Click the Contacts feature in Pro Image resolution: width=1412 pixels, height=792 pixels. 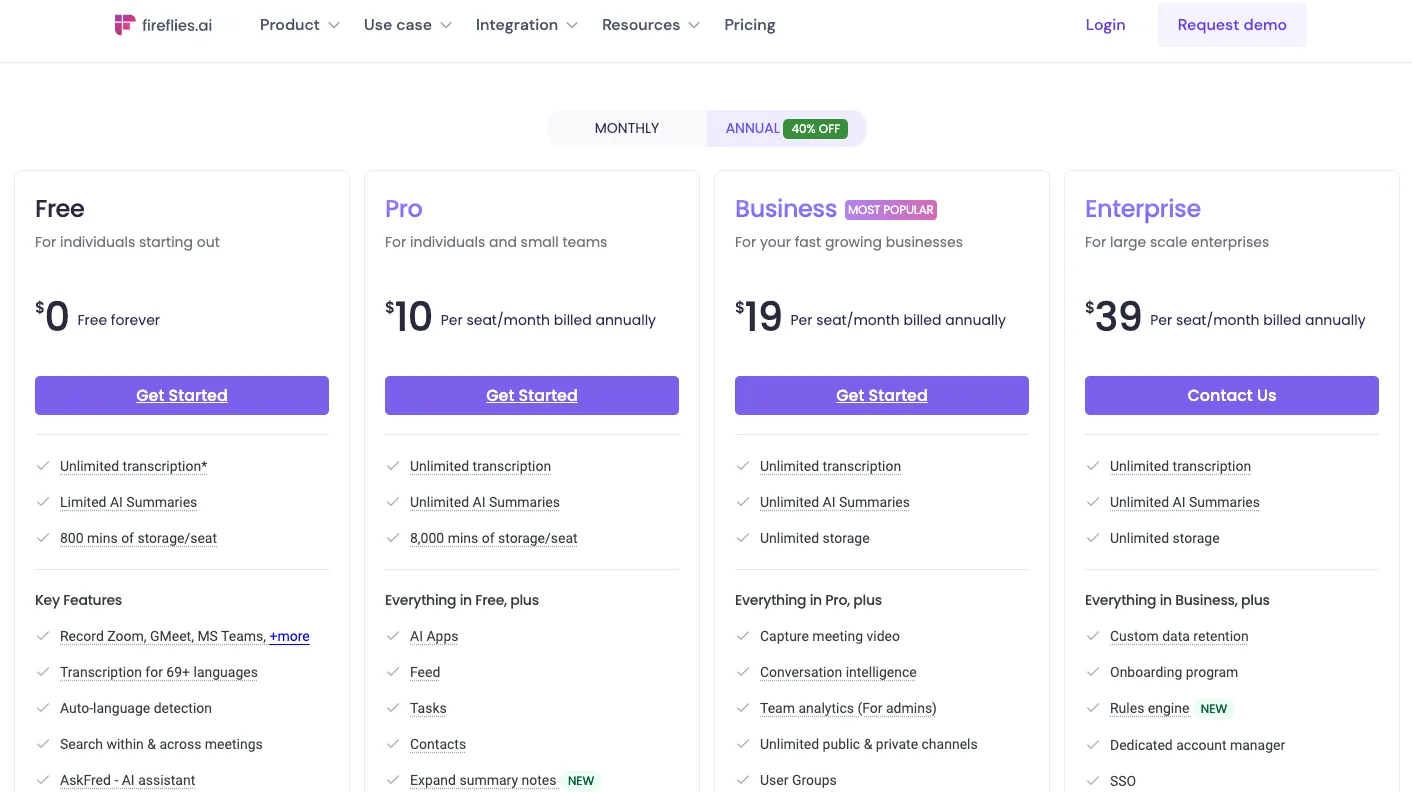(438, 744)
